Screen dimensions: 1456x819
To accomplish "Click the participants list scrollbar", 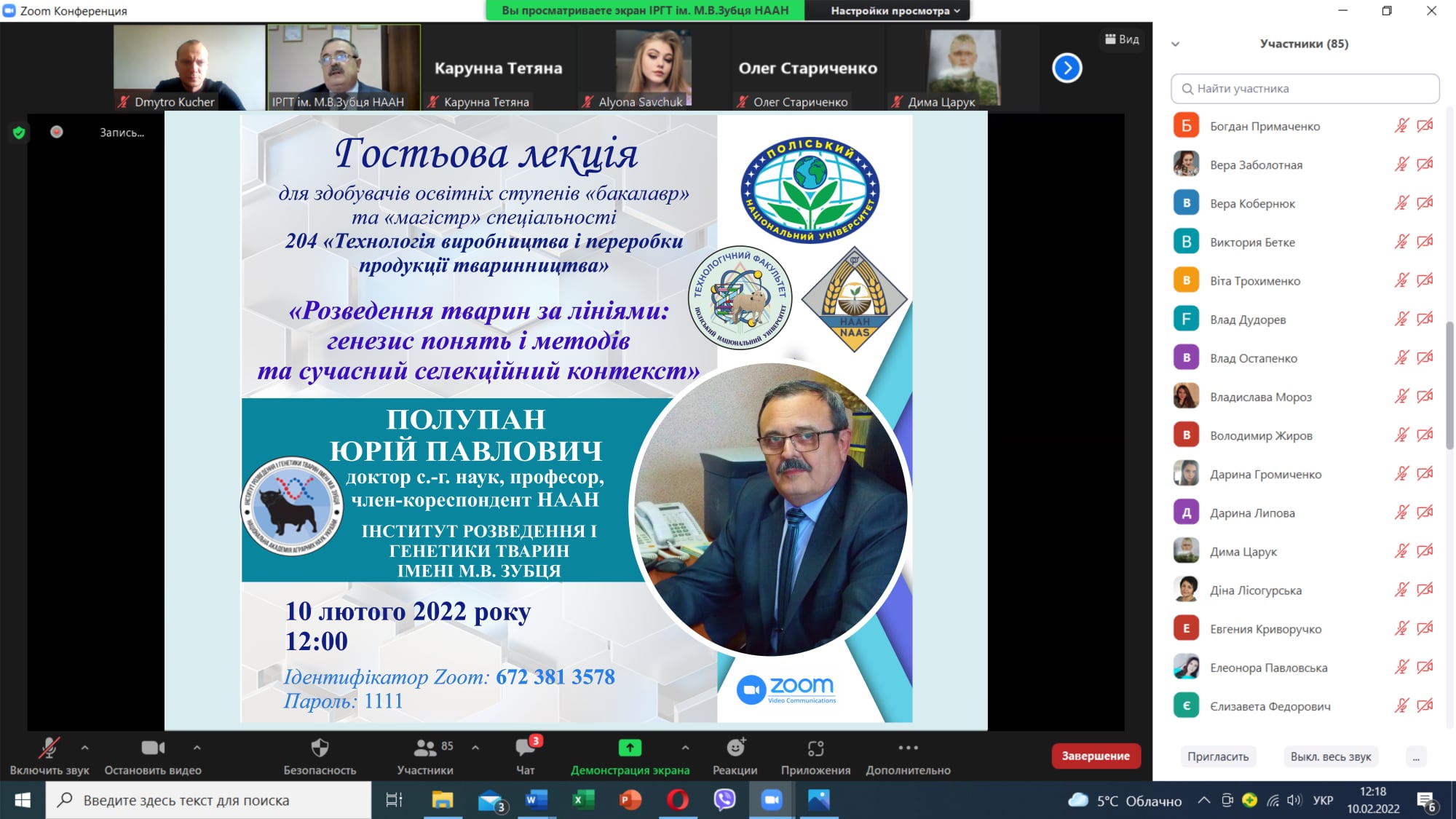I will [1449, 386].
